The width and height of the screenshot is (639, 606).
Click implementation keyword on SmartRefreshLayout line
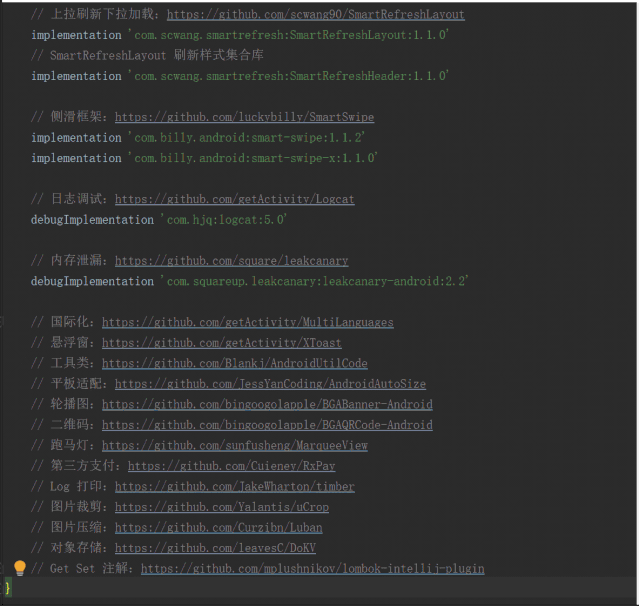(x=76, y=35)
